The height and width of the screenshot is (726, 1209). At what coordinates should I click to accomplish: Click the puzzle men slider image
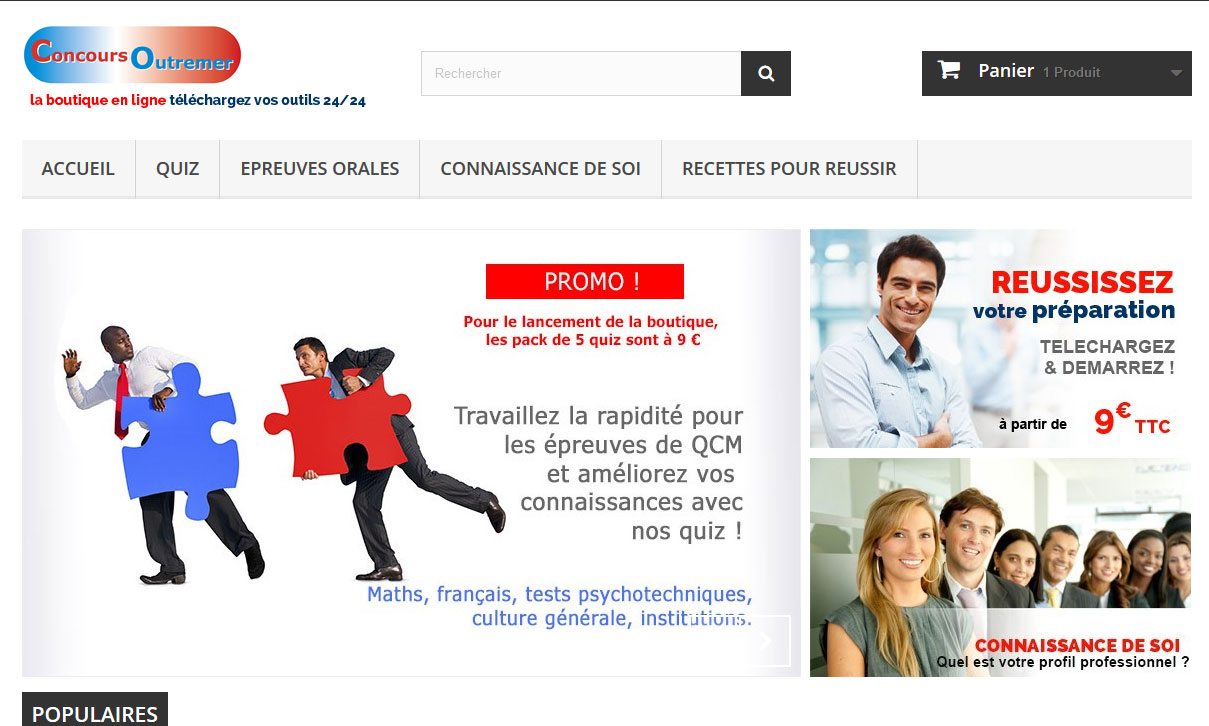pos(411,453)
